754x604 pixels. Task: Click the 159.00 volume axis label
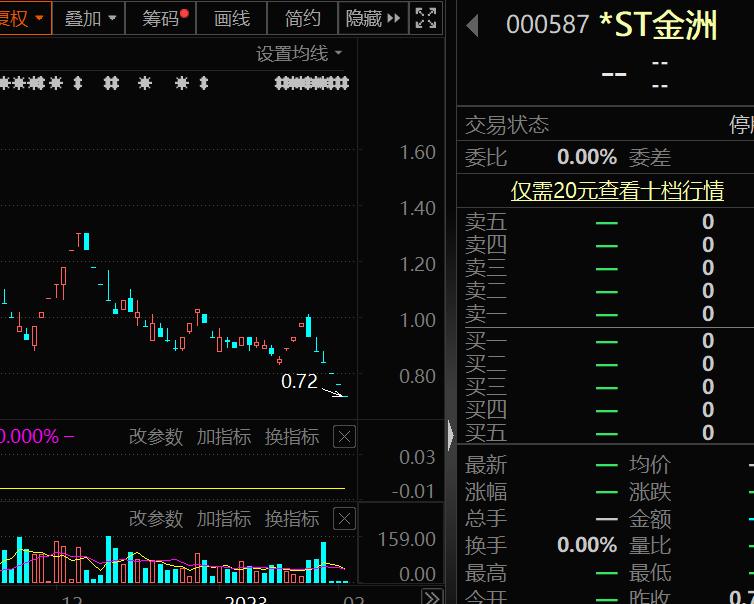(407, 540)
